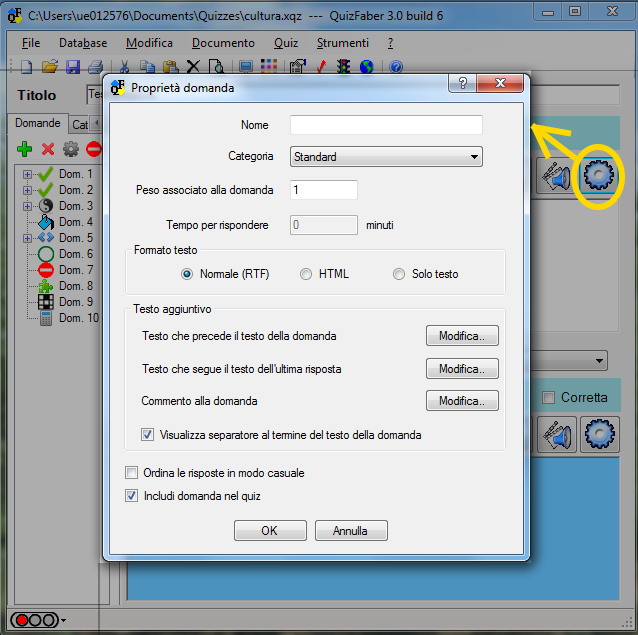Expand the Dom. 5 tree node
This screenshot has width=638, height=635.
pyautogui.click(x=25, y=238)
